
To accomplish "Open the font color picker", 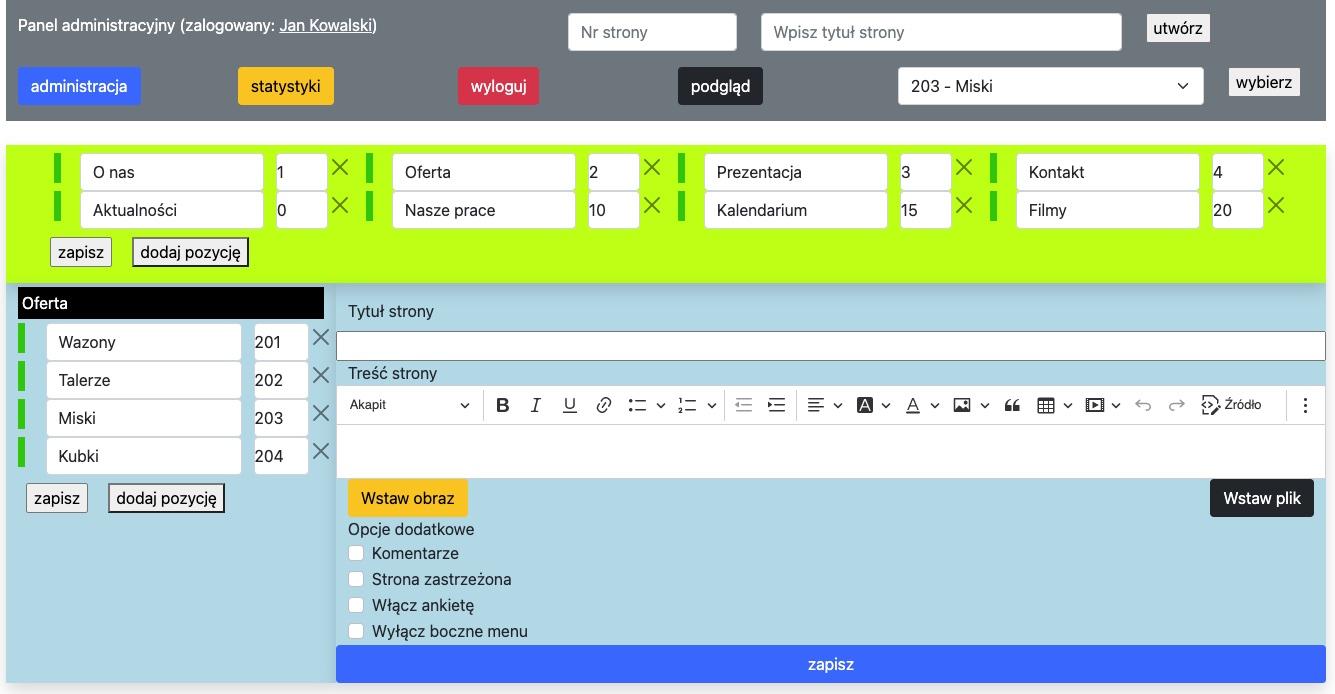I will click(x=921, y=405).
